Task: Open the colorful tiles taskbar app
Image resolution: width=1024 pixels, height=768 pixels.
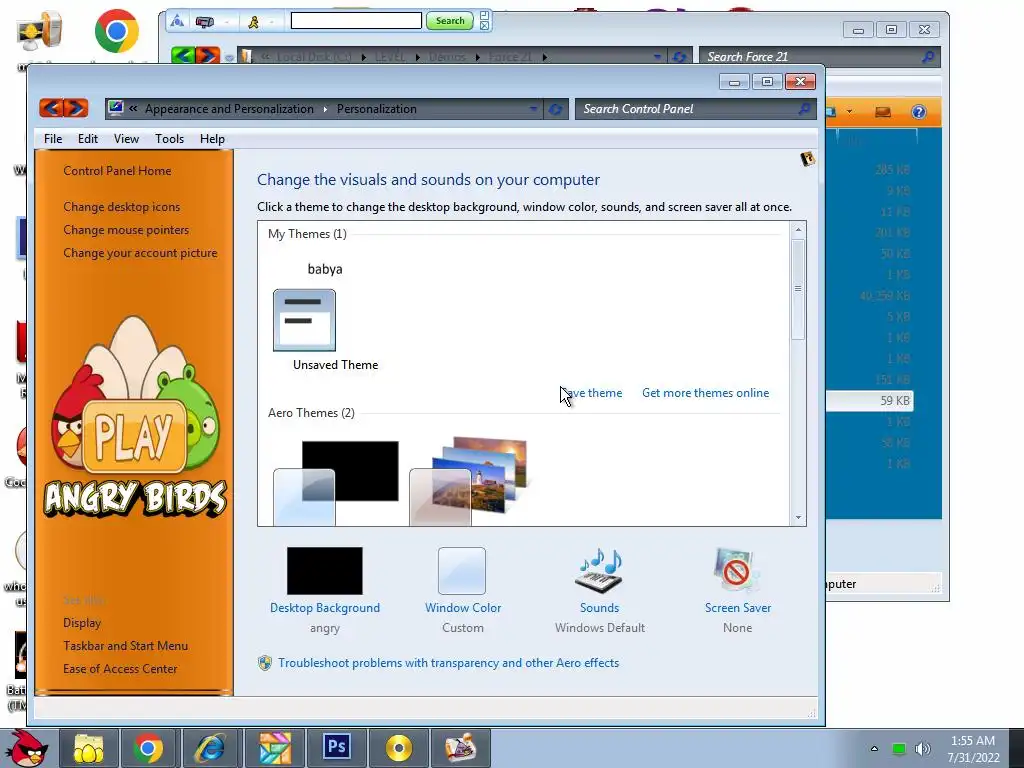Action: pyautogui.click(x=275, y=748)
